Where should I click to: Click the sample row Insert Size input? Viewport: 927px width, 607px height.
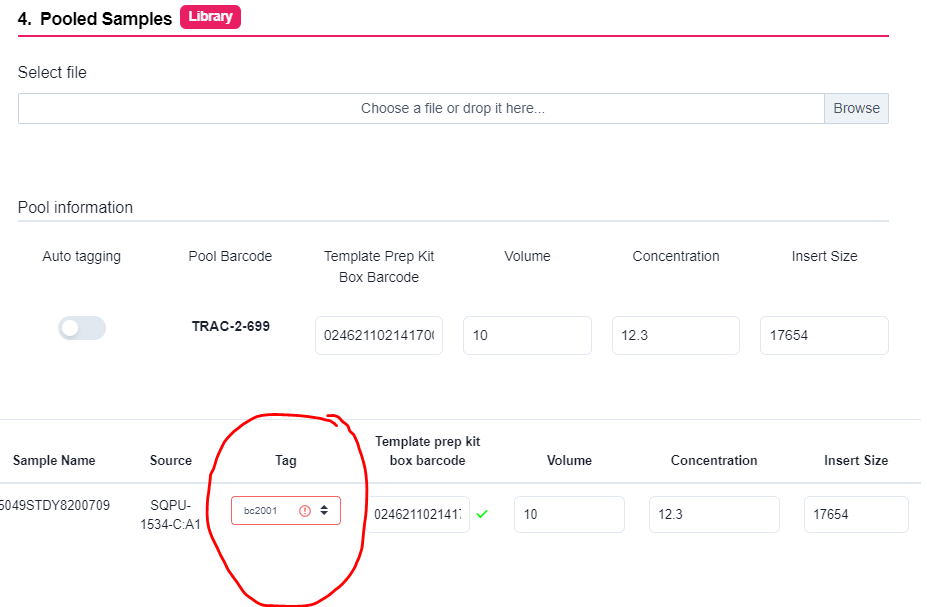[856, 514]
